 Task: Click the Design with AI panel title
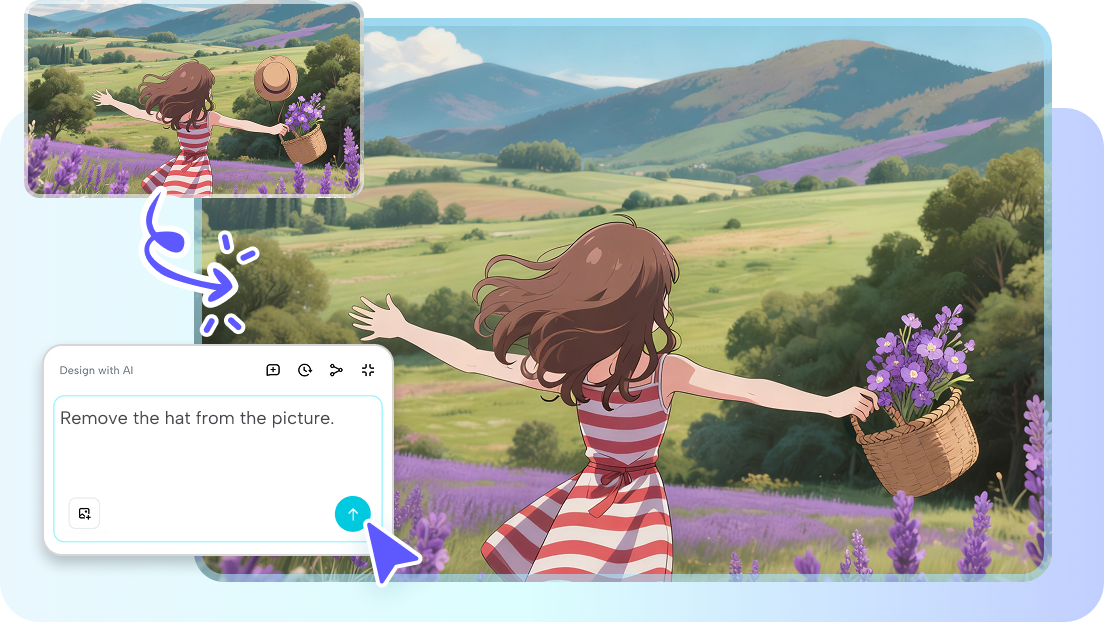95,370
